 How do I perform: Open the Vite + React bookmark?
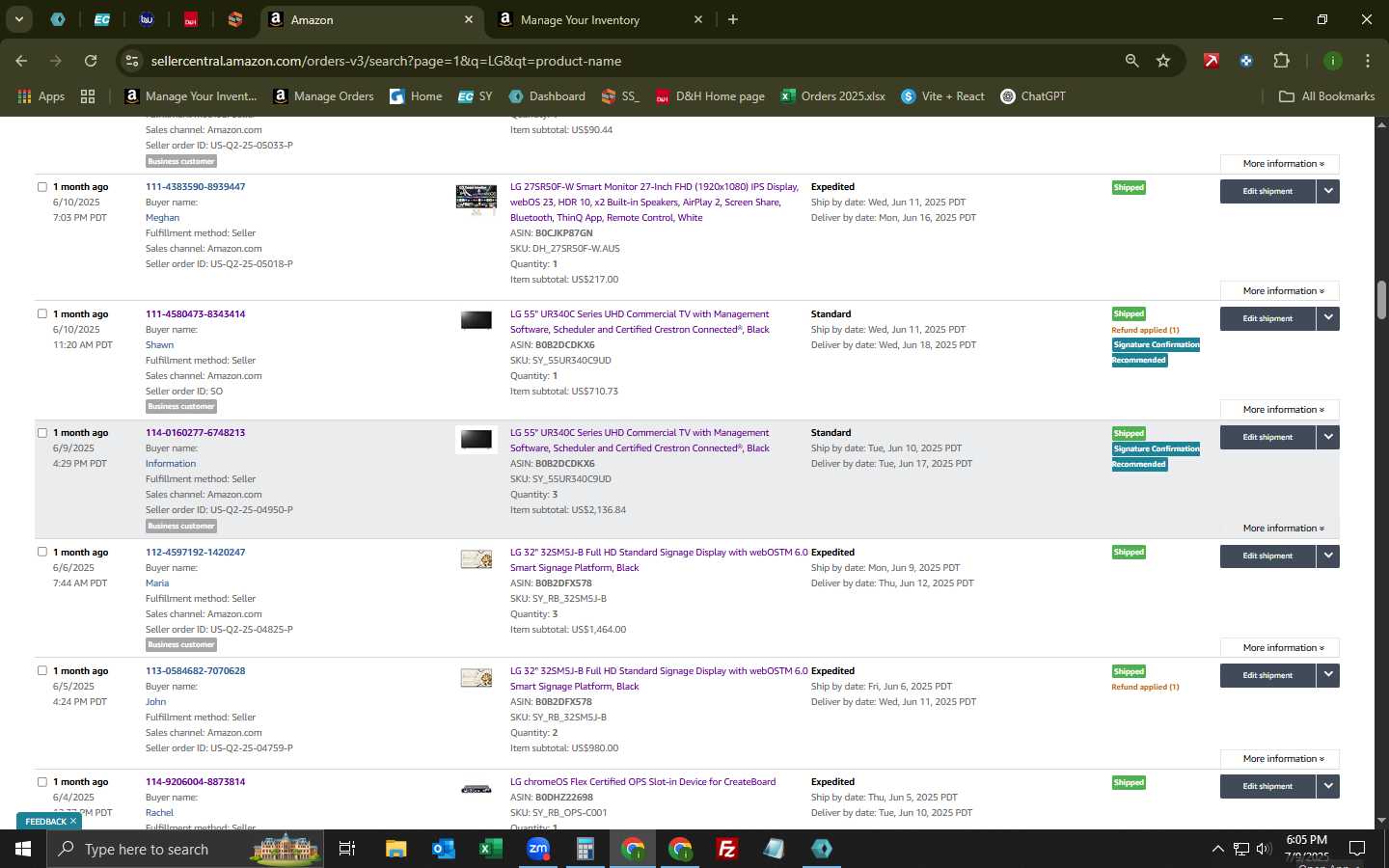[x=942, y=96]
